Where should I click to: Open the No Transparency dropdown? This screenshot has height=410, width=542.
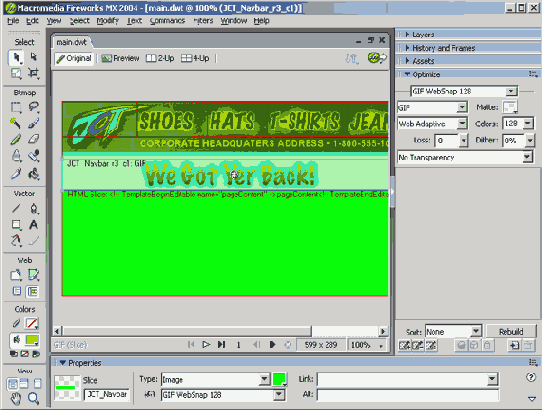pos(465,157)
